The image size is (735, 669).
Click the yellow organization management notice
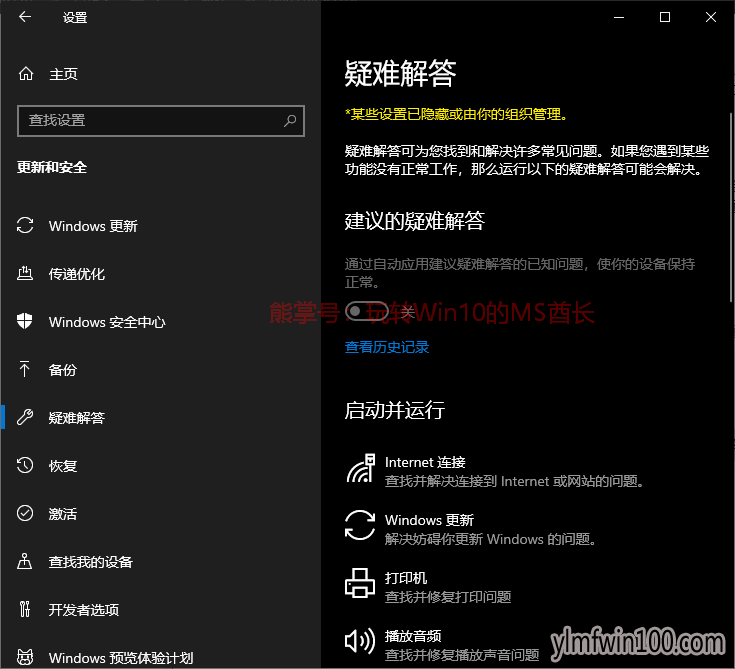[x=456, y=114]
